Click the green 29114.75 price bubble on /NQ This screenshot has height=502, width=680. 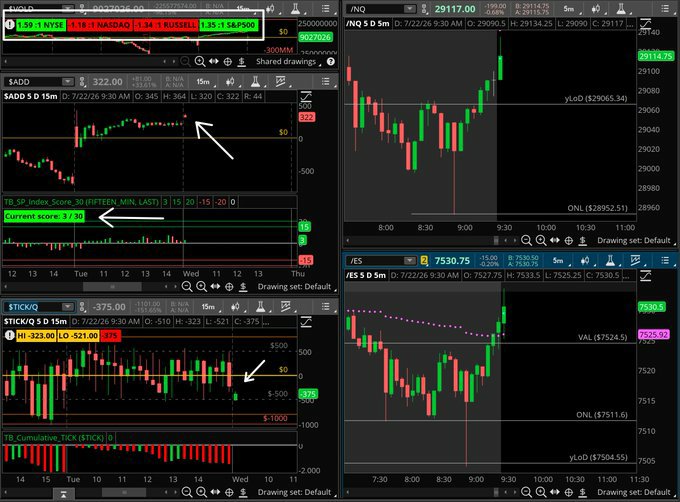click(655, 56)
